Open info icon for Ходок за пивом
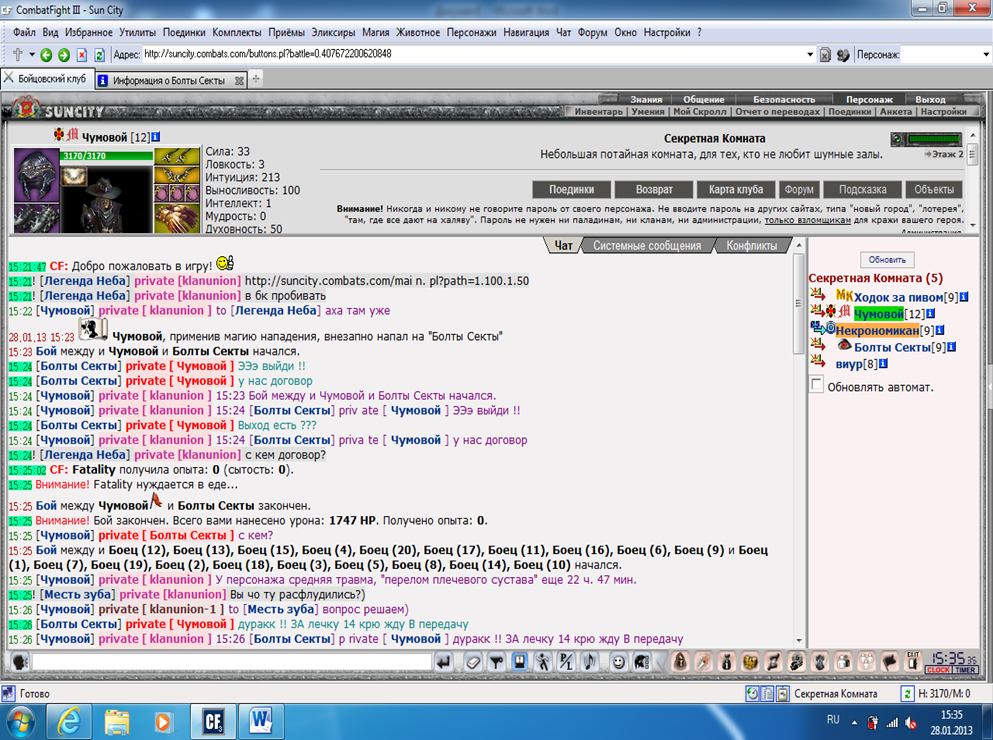 coord(964,297)
